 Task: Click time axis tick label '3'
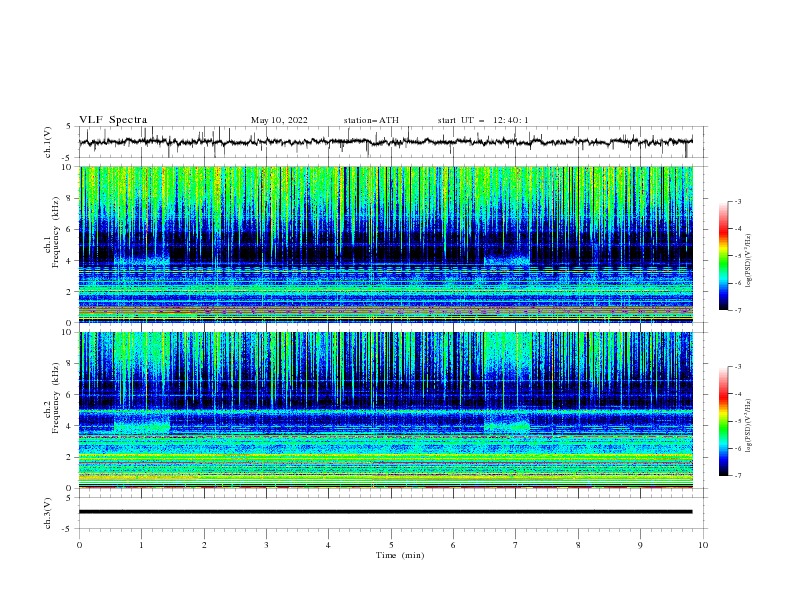pyautogui.click(x=266, y=545)
